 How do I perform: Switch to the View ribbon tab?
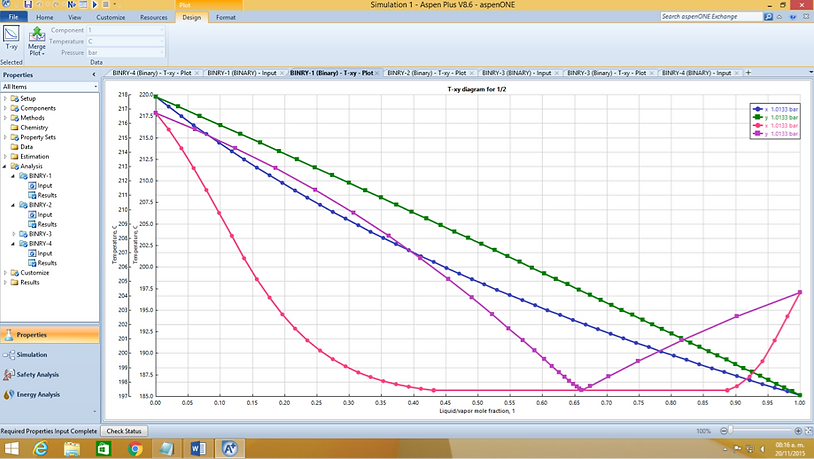75,17
